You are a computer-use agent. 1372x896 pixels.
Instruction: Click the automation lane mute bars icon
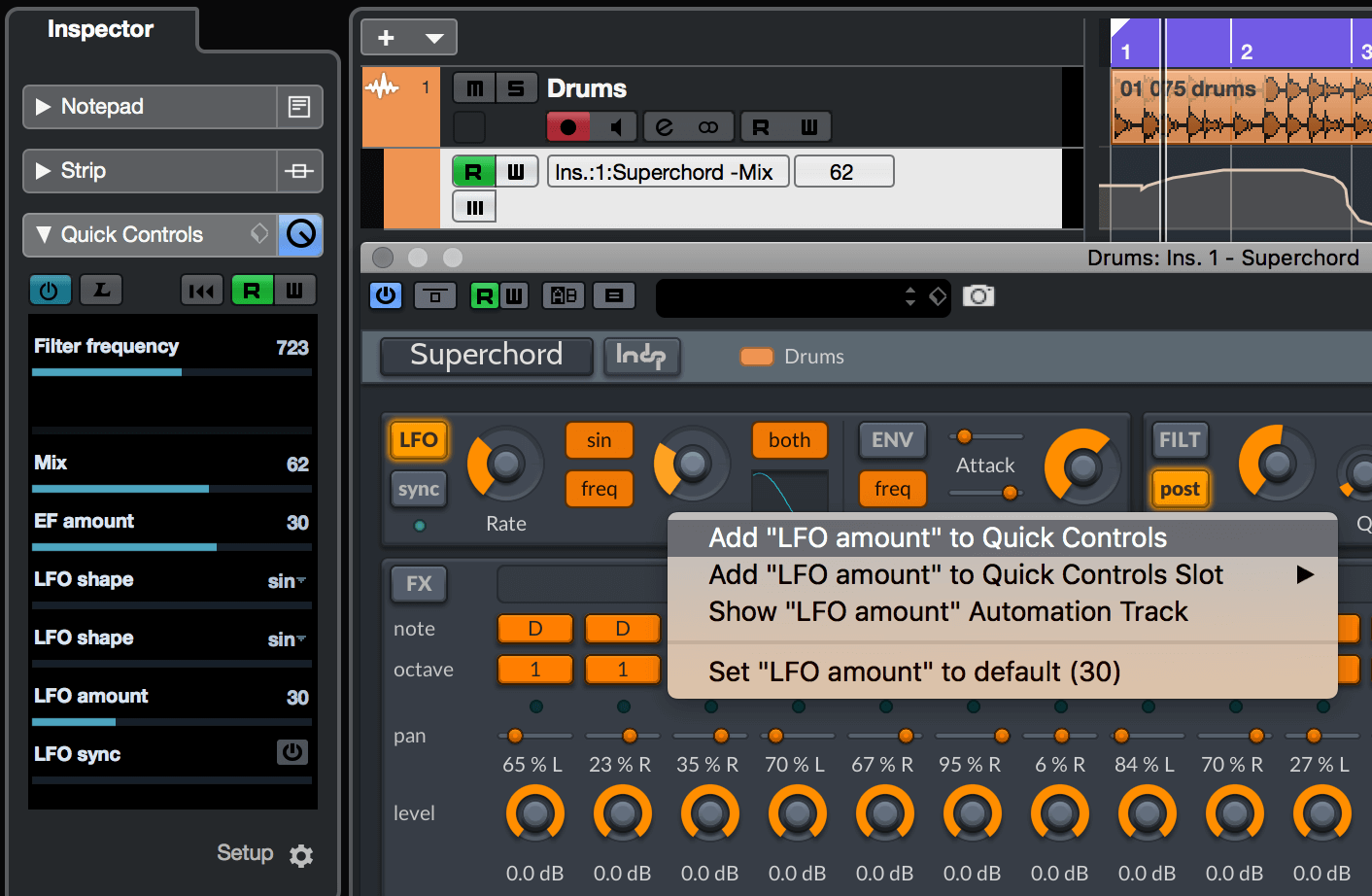tap(474, 207)
